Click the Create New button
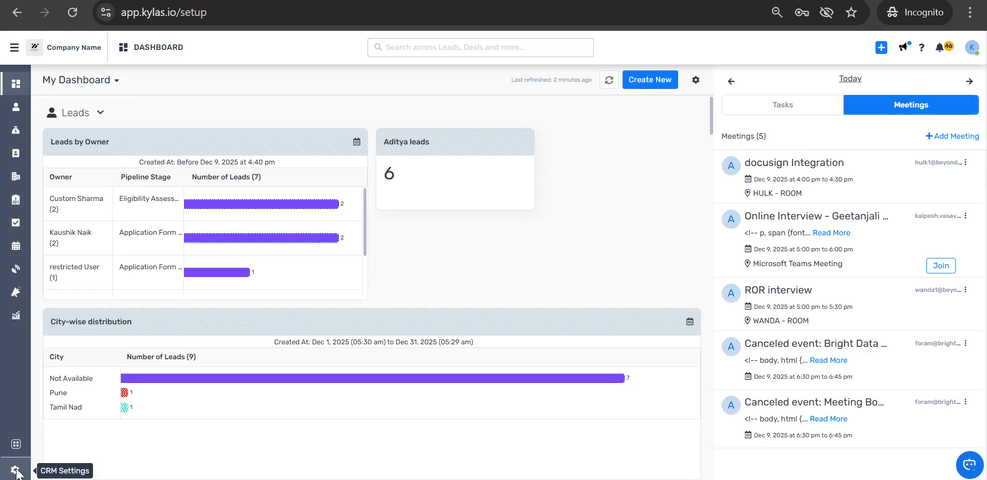Screen dimensions: 987x480 649,80
